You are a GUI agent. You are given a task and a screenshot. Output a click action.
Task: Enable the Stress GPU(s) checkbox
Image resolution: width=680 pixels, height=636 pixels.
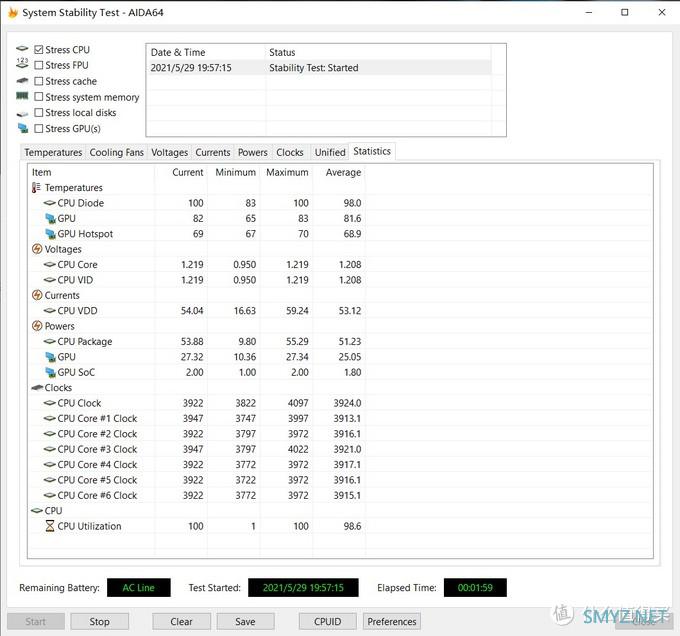pyautogui.click(x=39, y=128)
